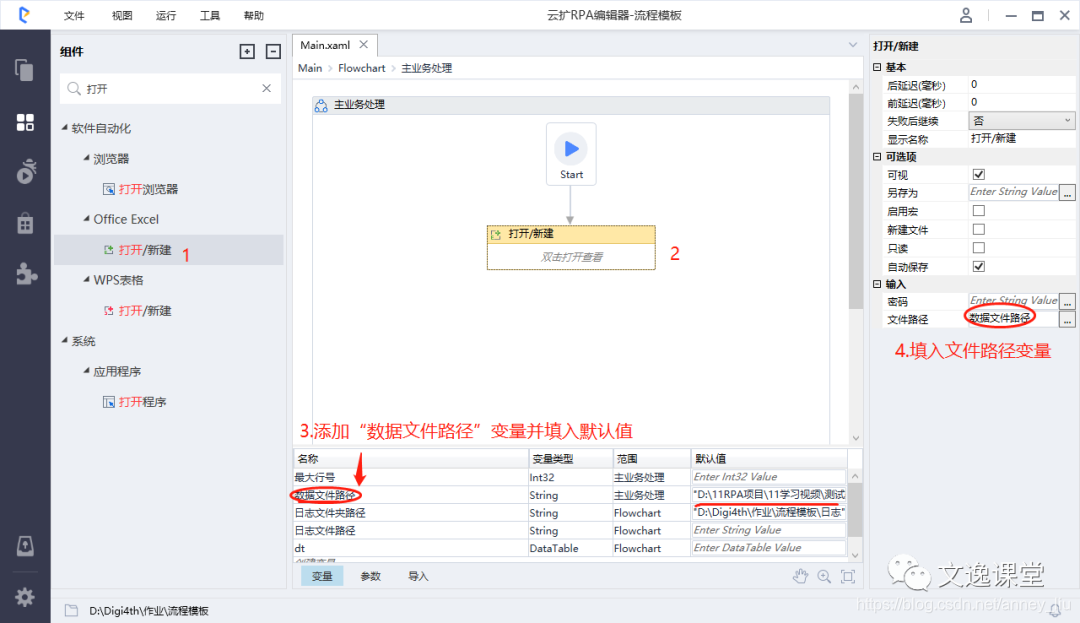Open the 失败后继续 dropdown
Screen dimensions: 1080x623
point(1022,120)
